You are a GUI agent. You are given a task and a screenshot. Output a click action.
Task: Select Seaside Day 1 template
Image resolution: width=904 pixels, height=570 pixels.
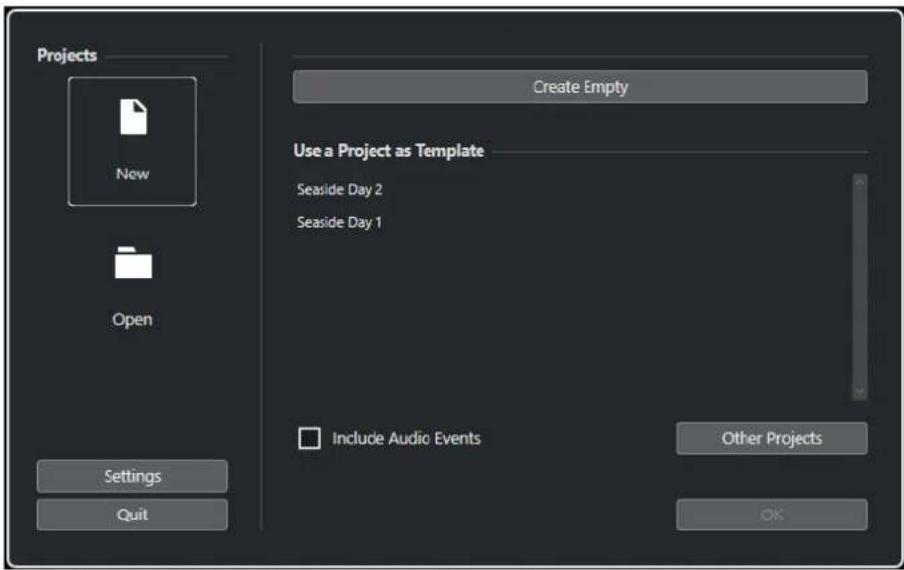pos(339,222)
